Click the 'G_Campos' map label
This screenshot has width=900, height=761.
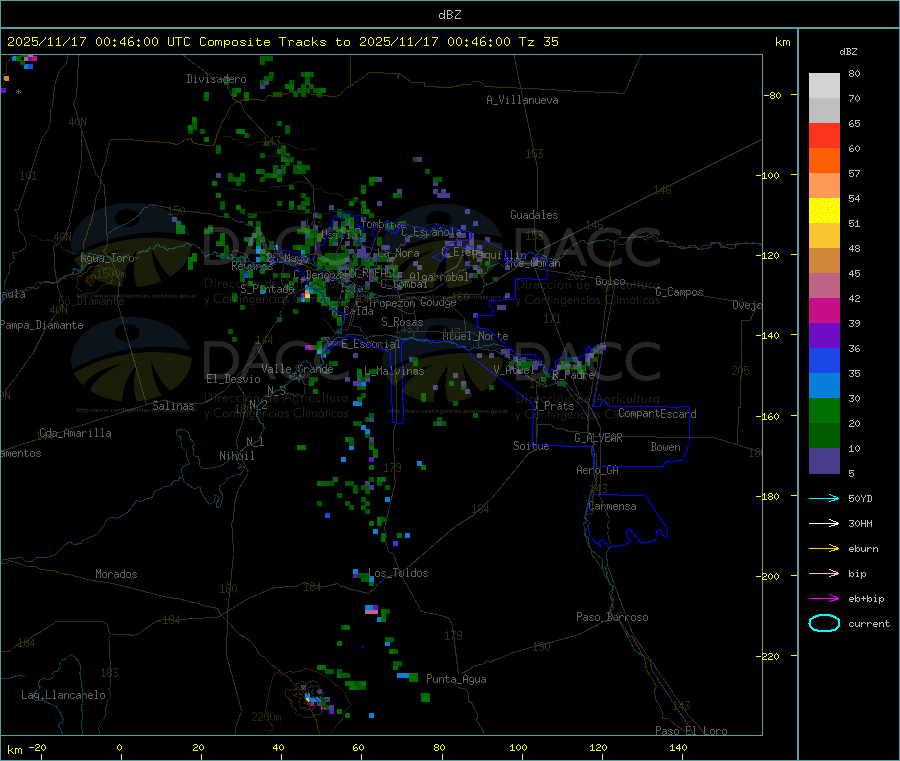680,292
